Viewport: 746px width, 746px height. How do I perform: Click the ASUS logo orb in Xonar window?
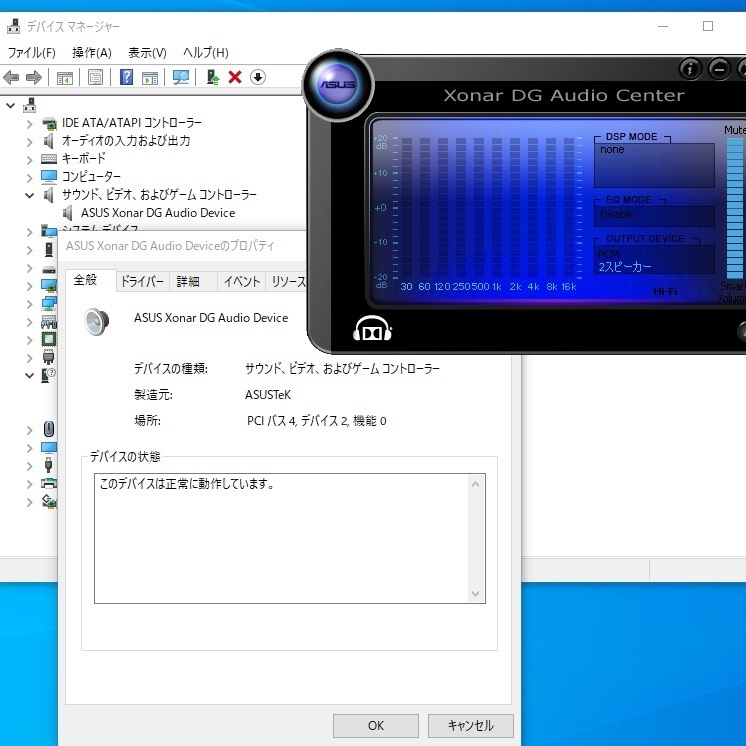pos(338,85)
